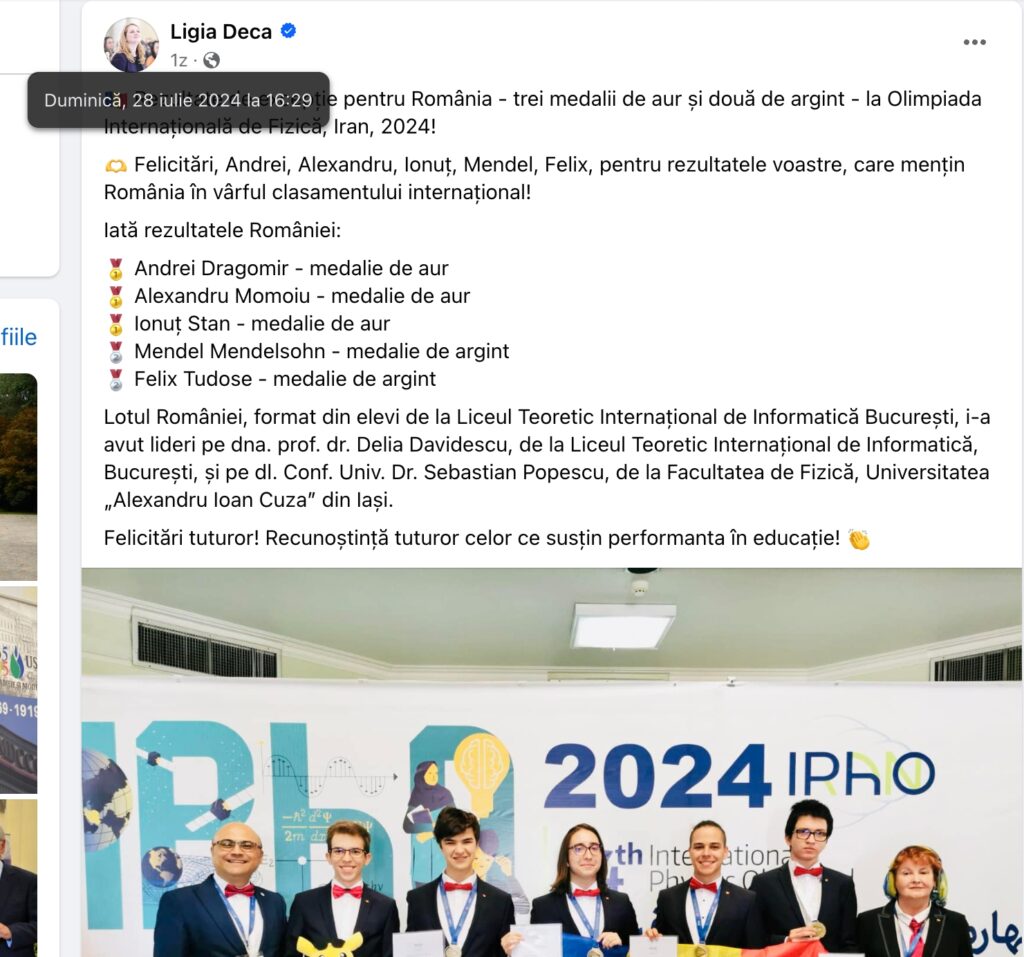Open the building banner thumbnail in left sidebar

coord(18,690)
